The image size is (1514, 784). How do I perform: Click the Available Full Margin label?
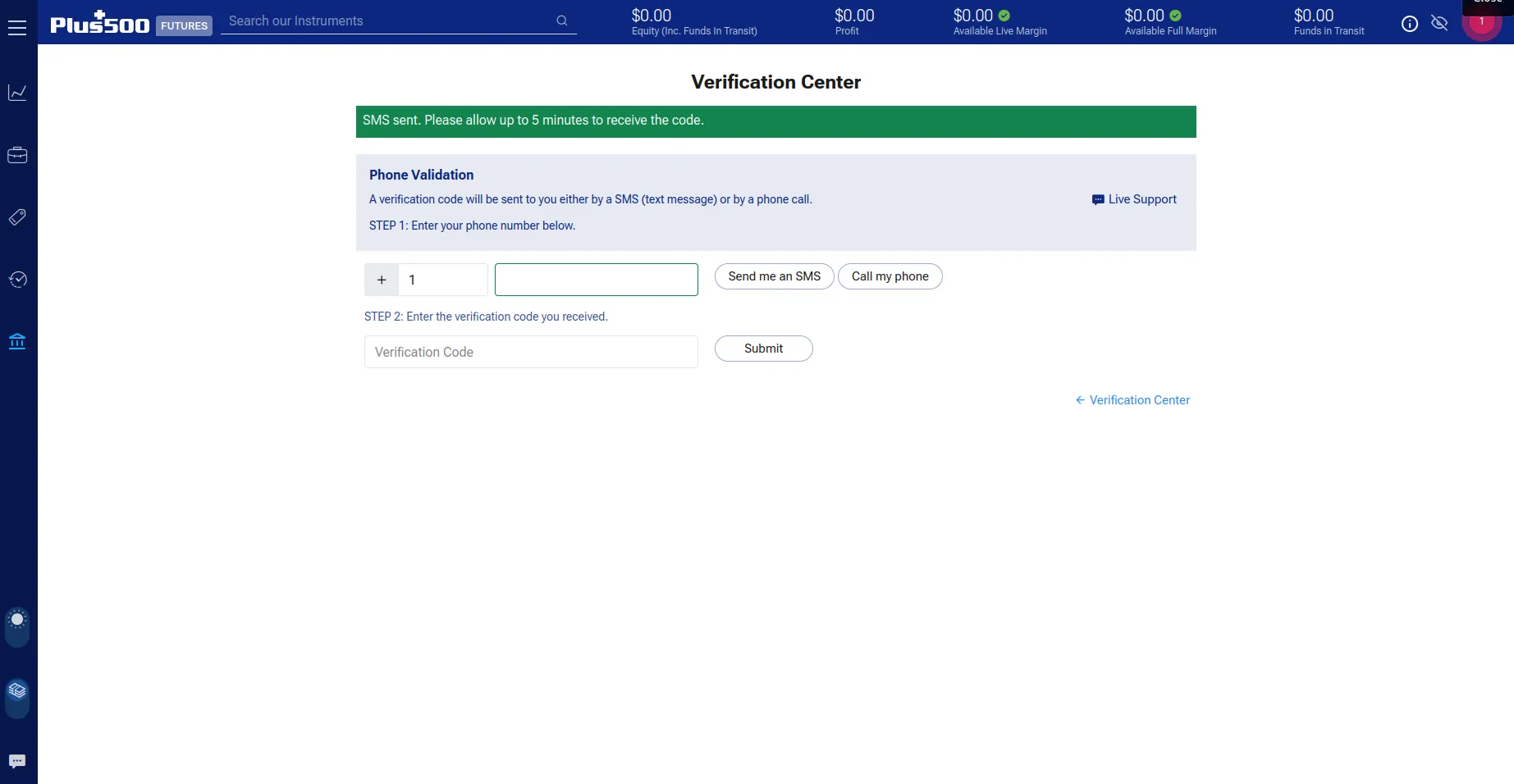pos(1171,31)
